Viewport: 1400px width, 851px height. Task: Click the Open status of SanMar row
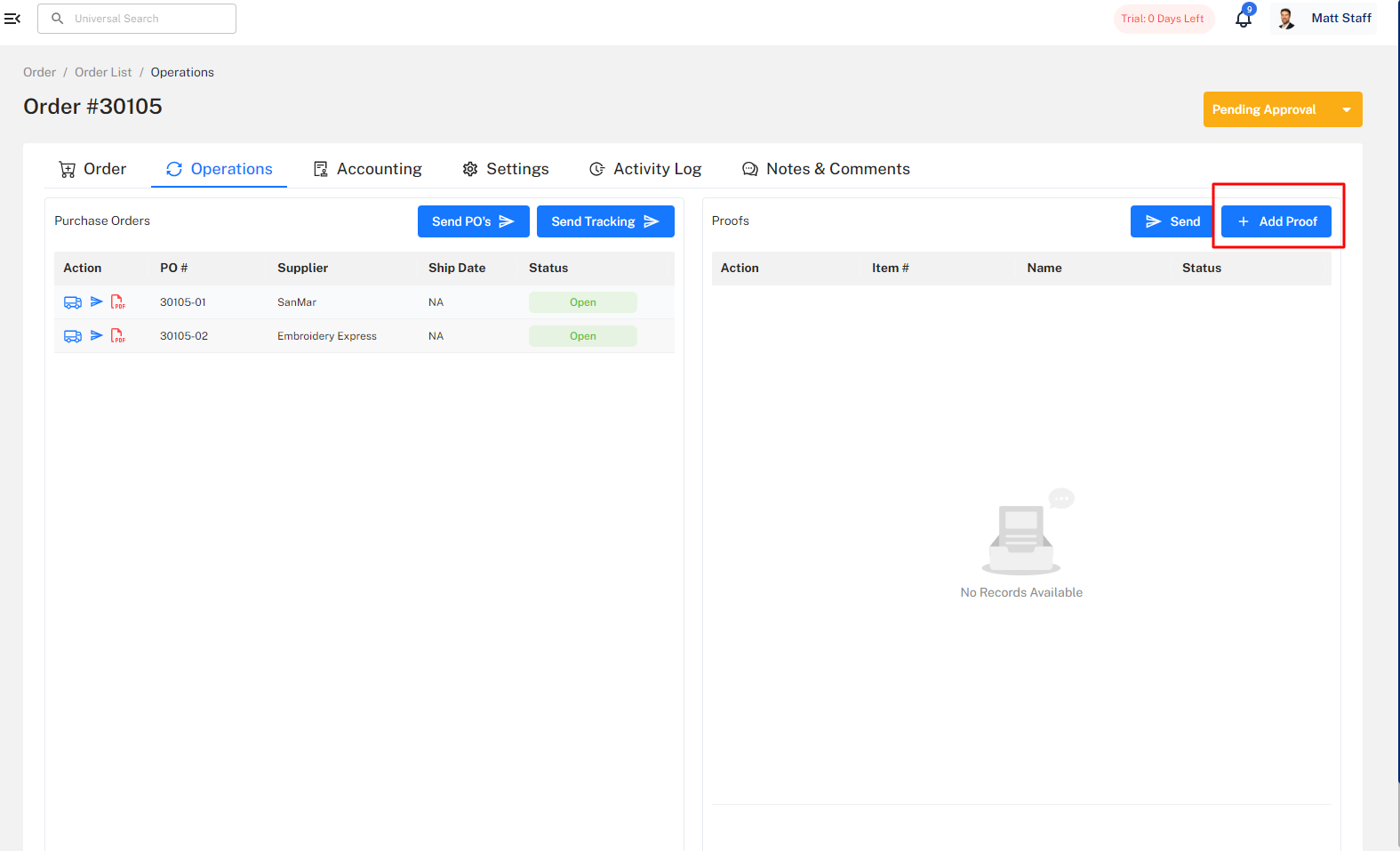[583, 302]
